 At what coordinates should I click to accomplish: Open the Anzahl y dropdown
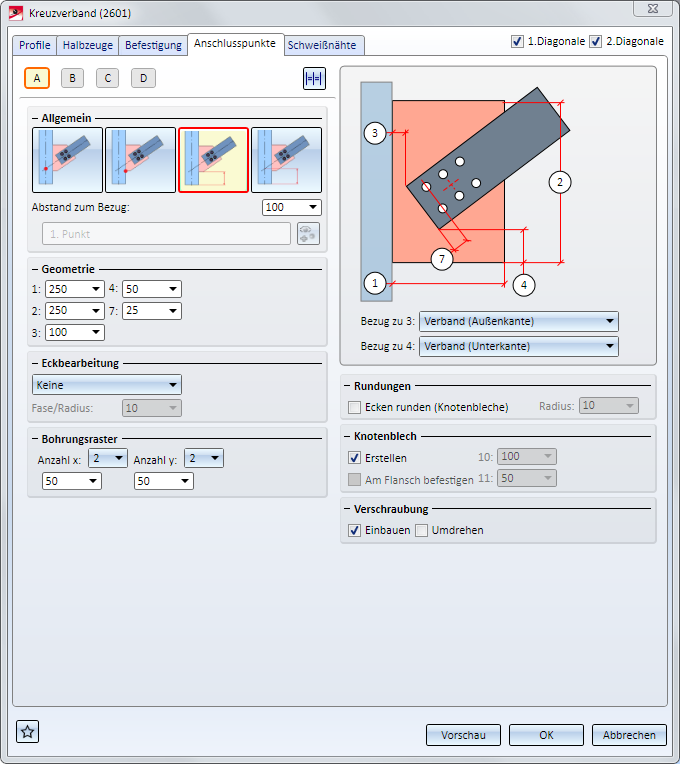[x=204, y=458]
